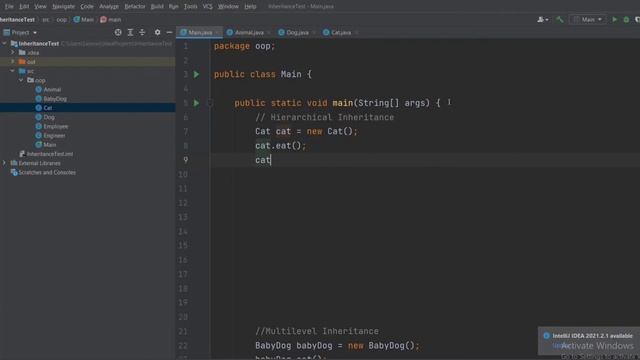Click the line number 7 in gutter
The image size is (640, 360).
click(186, 131)
